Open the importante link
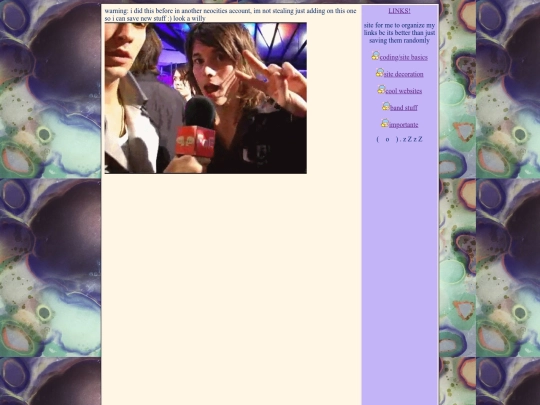Image resolution: width=540 pixels, height=405 pixels. 404,125
